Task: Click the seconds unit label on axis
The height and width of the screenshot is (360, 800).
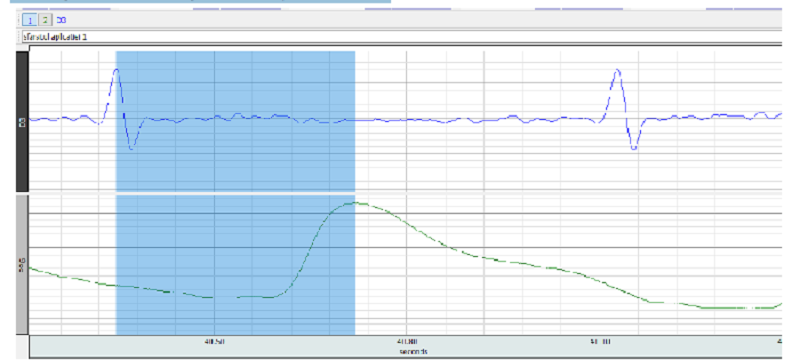Action: click(x=413, y=352)
